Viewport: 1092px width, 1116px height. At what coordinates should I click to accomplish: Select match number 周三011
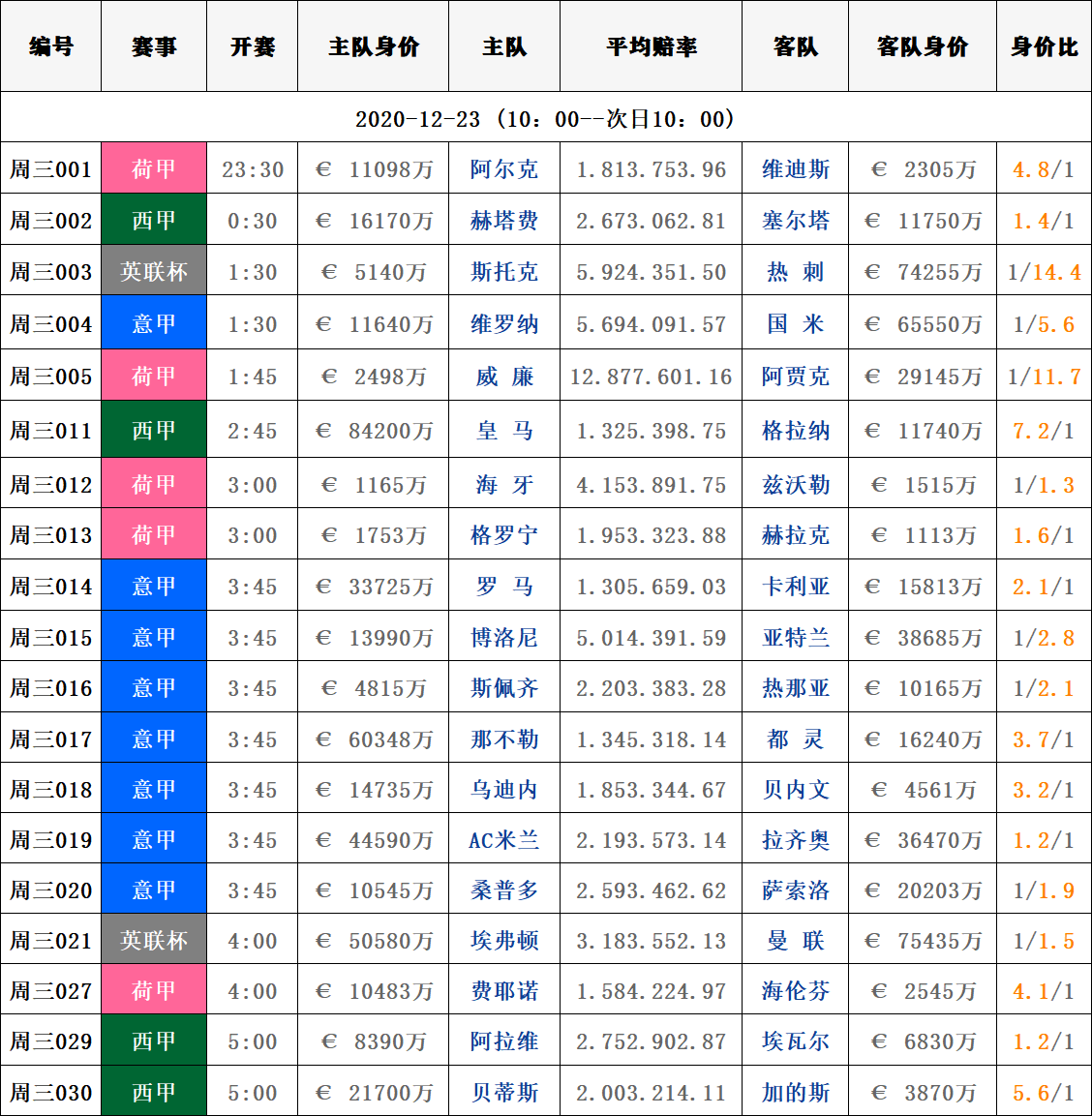coord(51,431)
